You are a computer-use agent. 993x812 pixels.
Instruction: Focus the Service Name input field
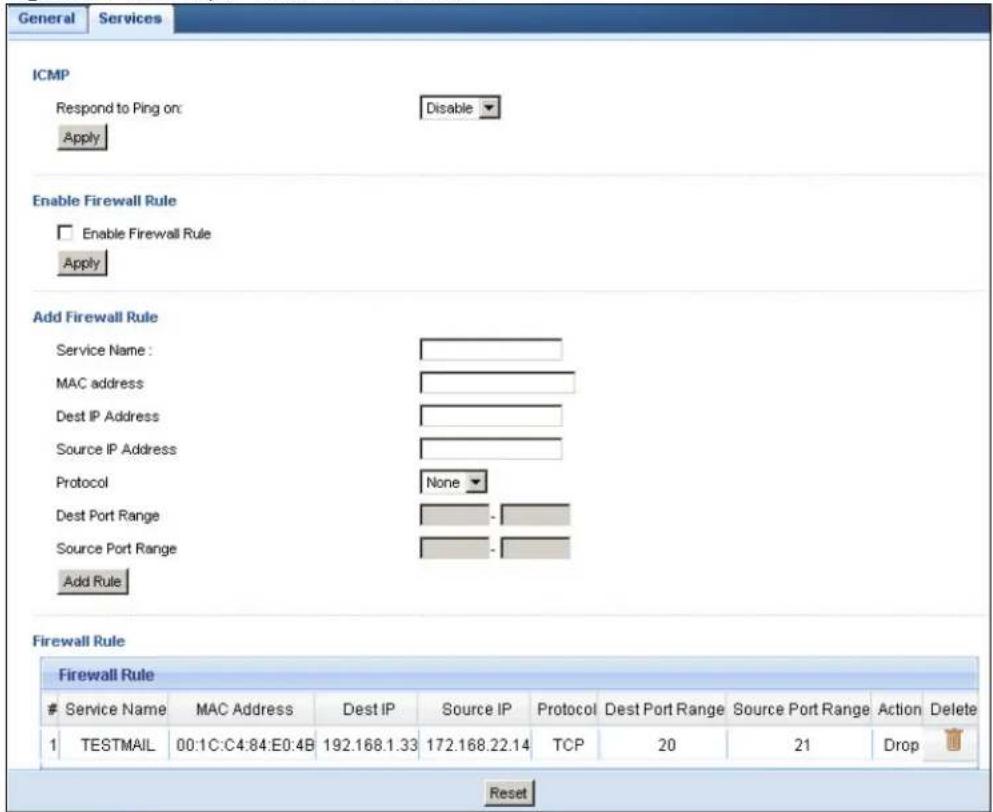(491, 350)
